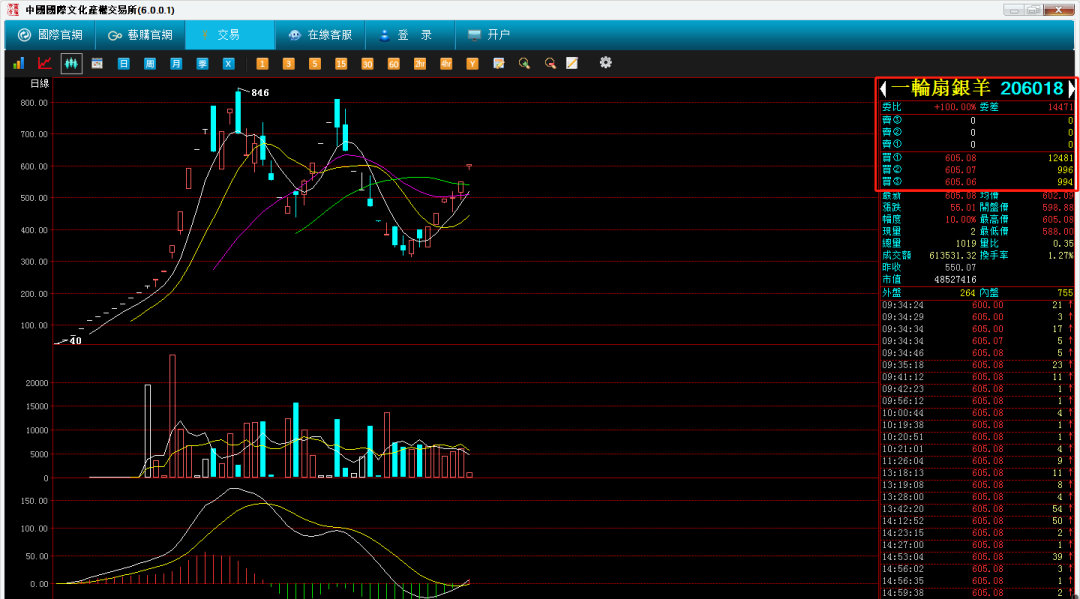Open the drawing pencil tool icon

click(x=572, y=63)
